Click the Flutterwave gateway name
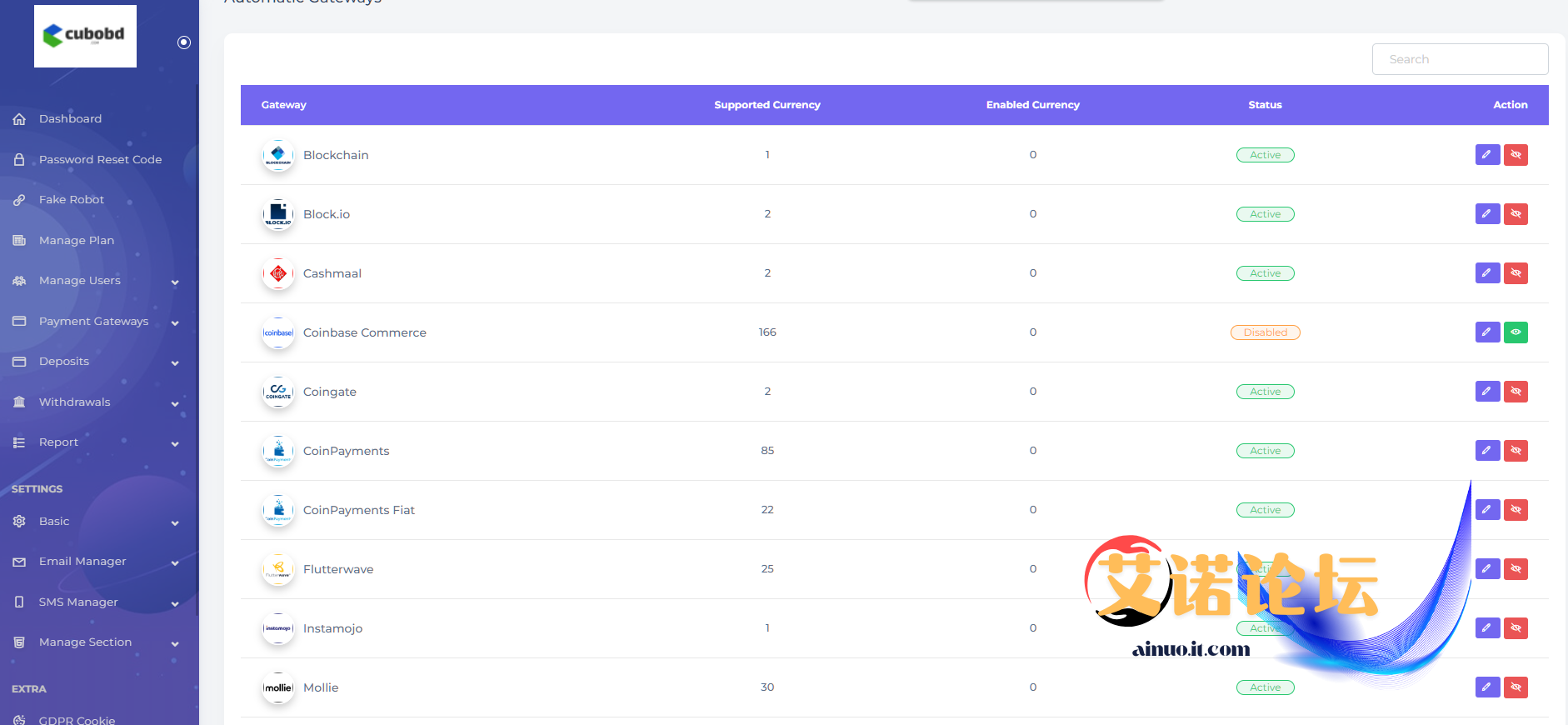The image size is (1568, 725). [338, 569]
